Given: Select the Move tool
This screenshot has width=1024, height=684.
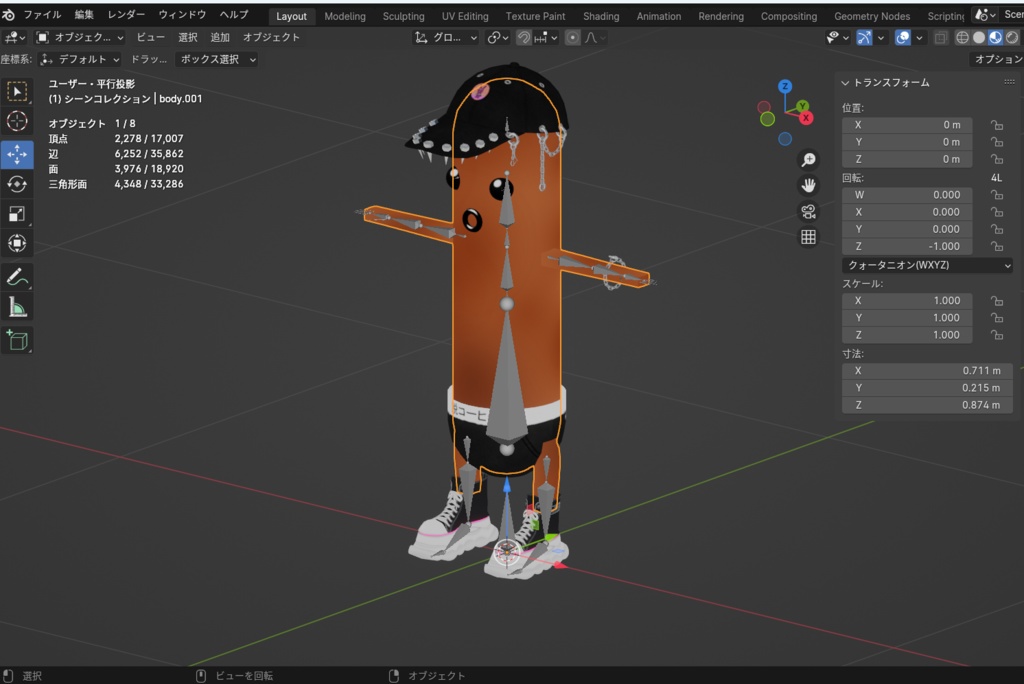Looking at the screenshot, I should (x=17, y=155).
